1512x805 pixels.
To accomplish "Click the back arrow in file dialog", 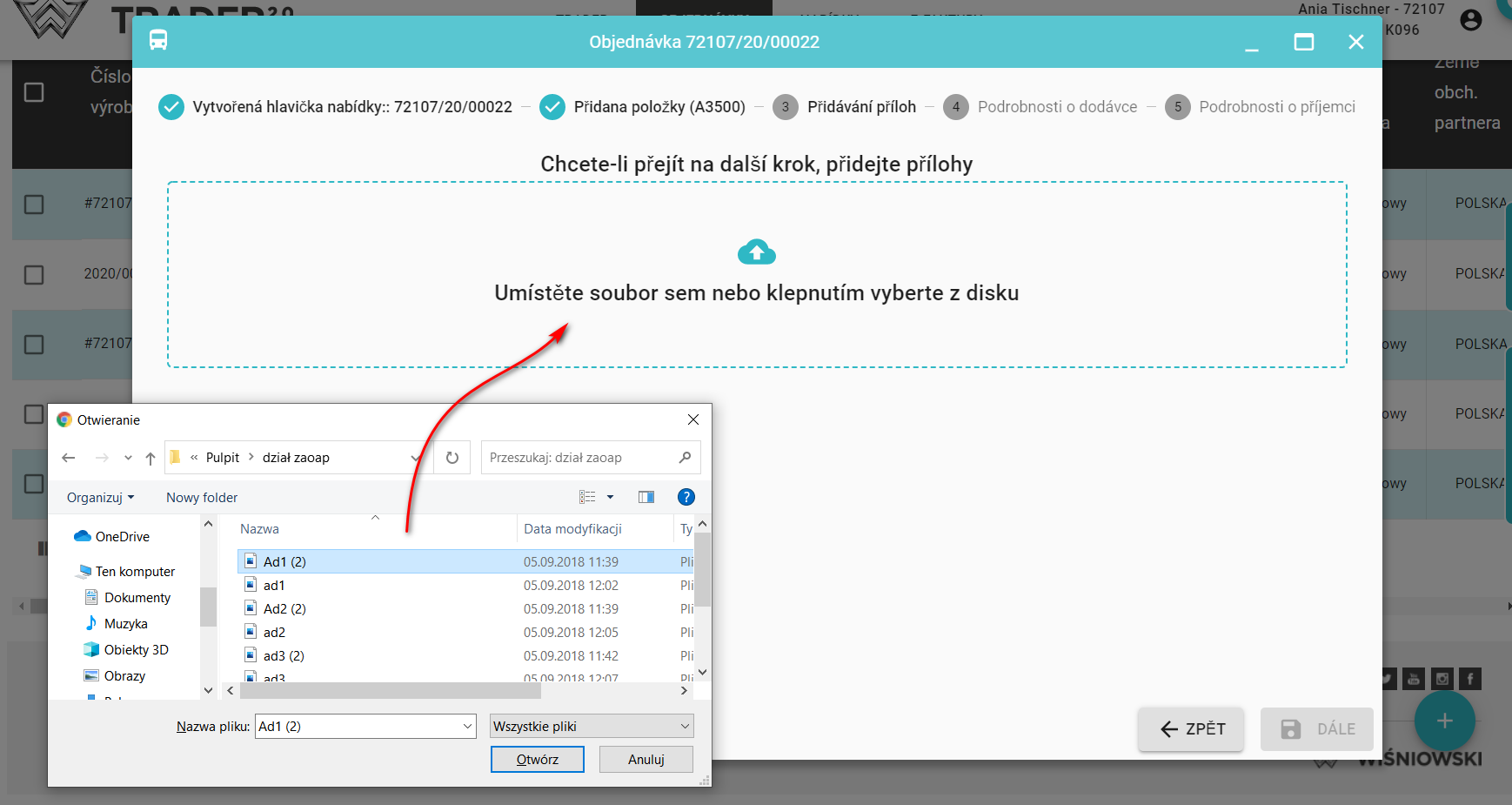I will click(x=69, y=458).
